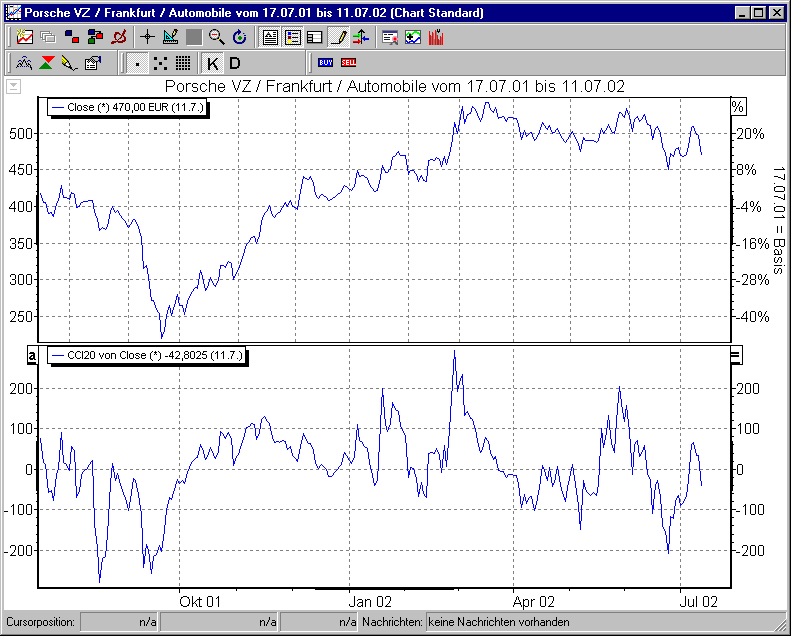Open the drawing ruler tool
Screen dimensions: 791x636
click(x=170, y=38)
